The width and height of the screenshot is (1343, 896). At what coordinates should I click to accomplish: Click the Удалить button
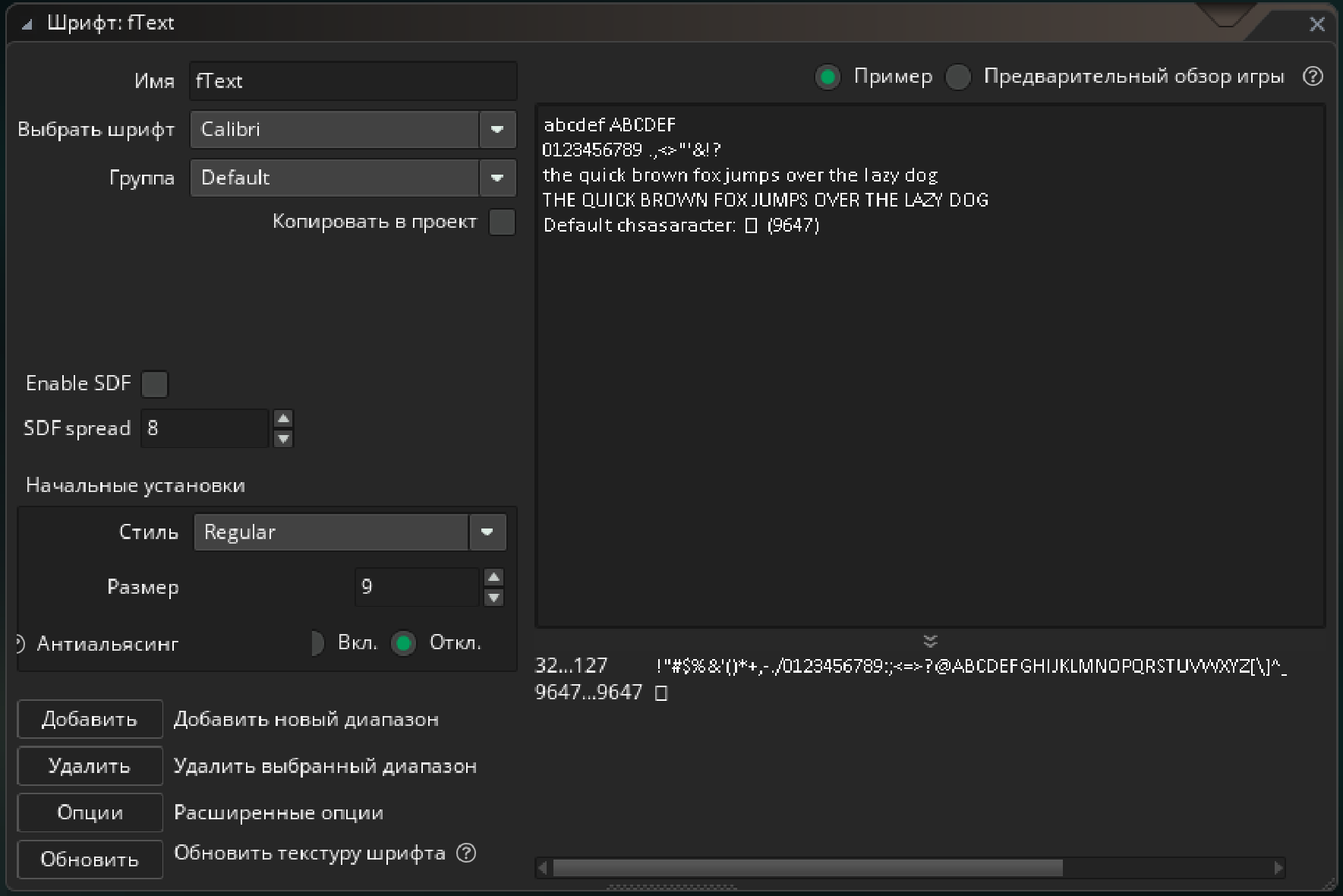pos(90,766)
